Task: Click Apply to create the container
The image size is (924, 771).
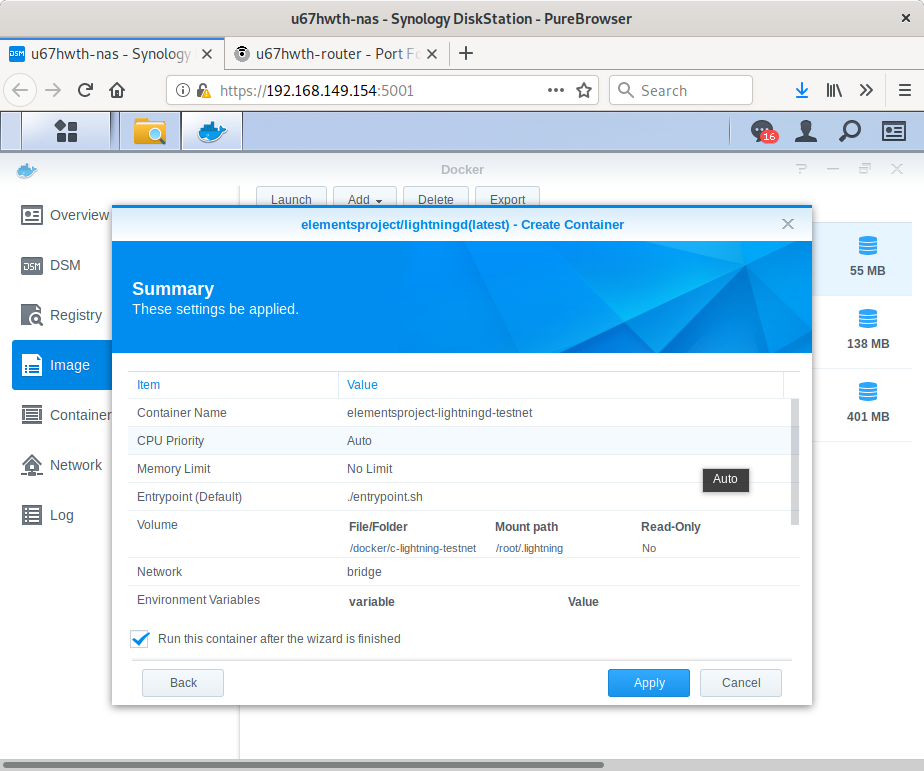Action: tap(649, 683)
